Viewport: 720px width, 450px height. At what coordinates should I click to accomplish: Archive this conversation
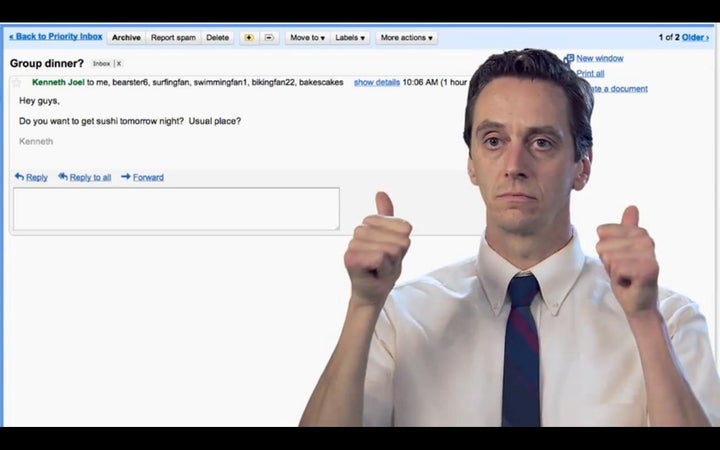[126, 38]
